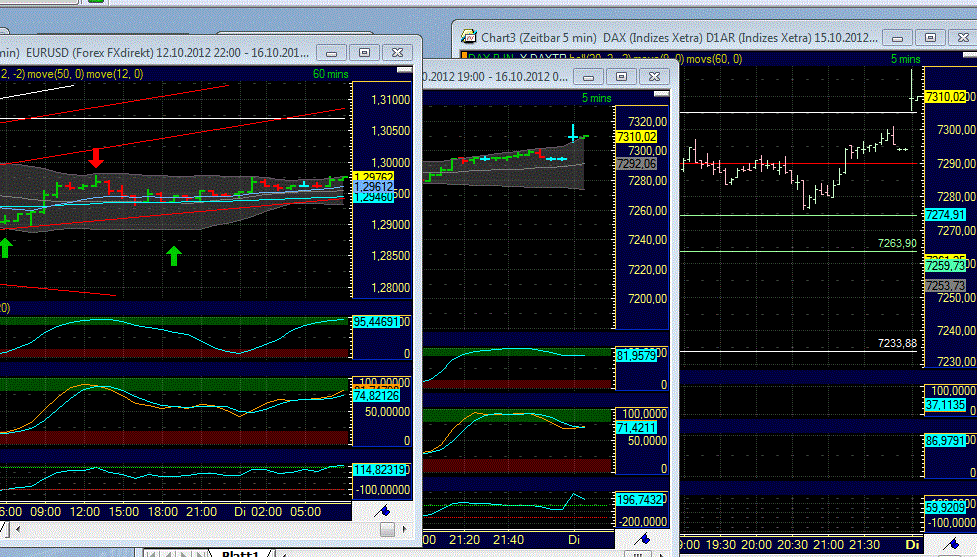Click the 74,82126 indicator value
This screenshot has height=557, width=977.
(376, 396)
